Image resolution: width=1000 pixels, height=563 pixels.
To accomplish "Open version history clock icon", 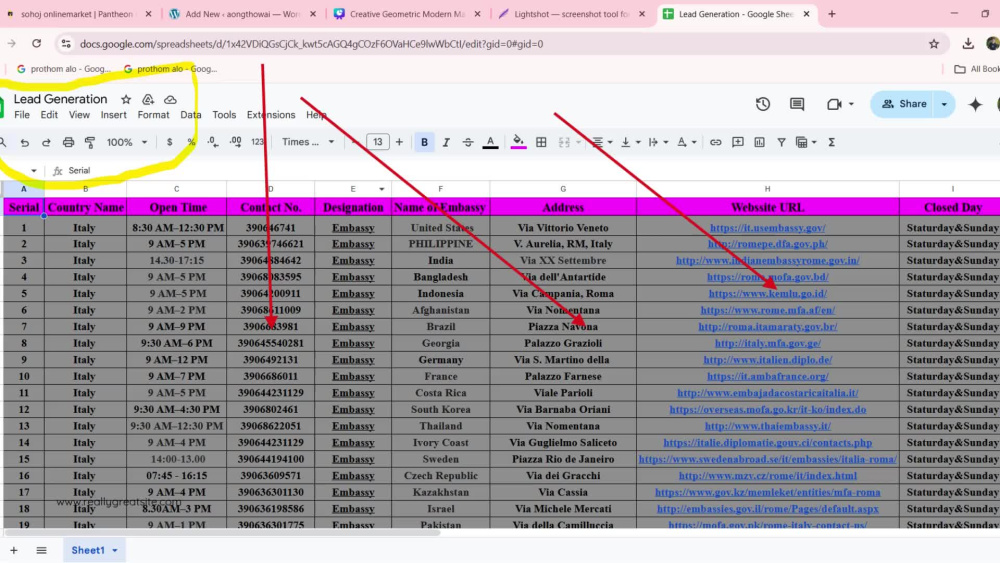I will pos(763,104).
